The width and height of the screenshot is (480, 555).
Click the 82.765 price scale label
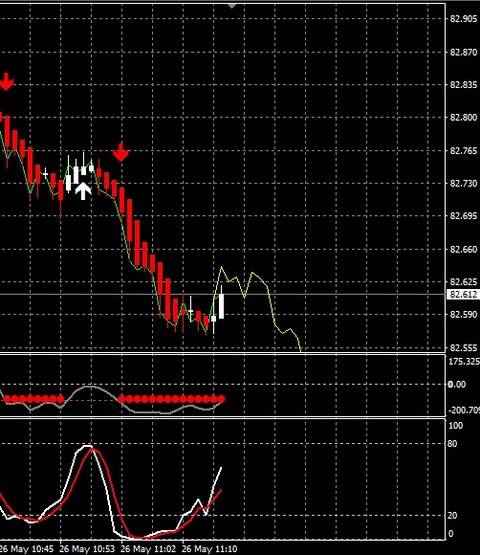click(463, 151)
